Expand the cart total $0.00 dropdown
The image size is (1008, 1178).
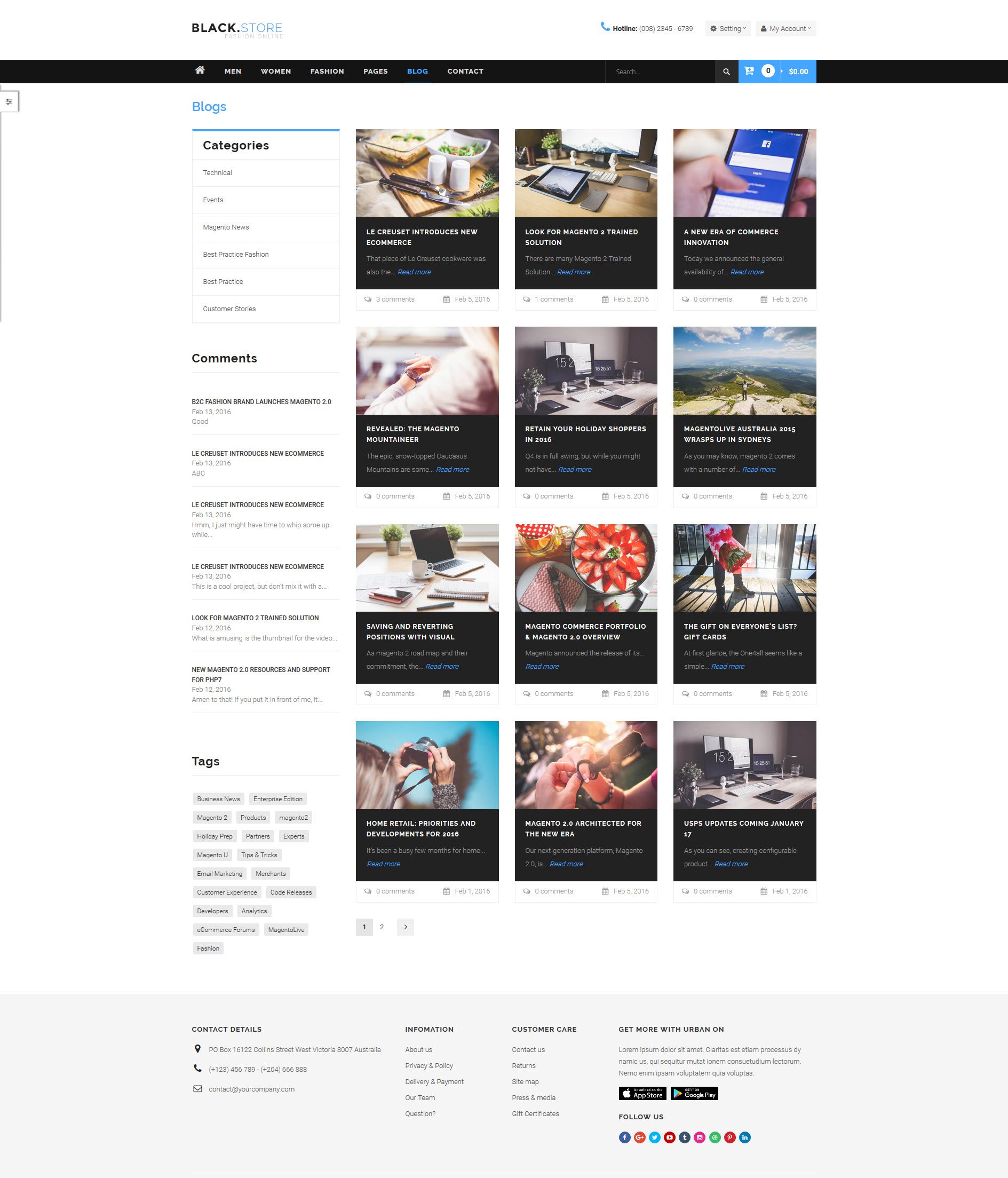click(798, 72)
